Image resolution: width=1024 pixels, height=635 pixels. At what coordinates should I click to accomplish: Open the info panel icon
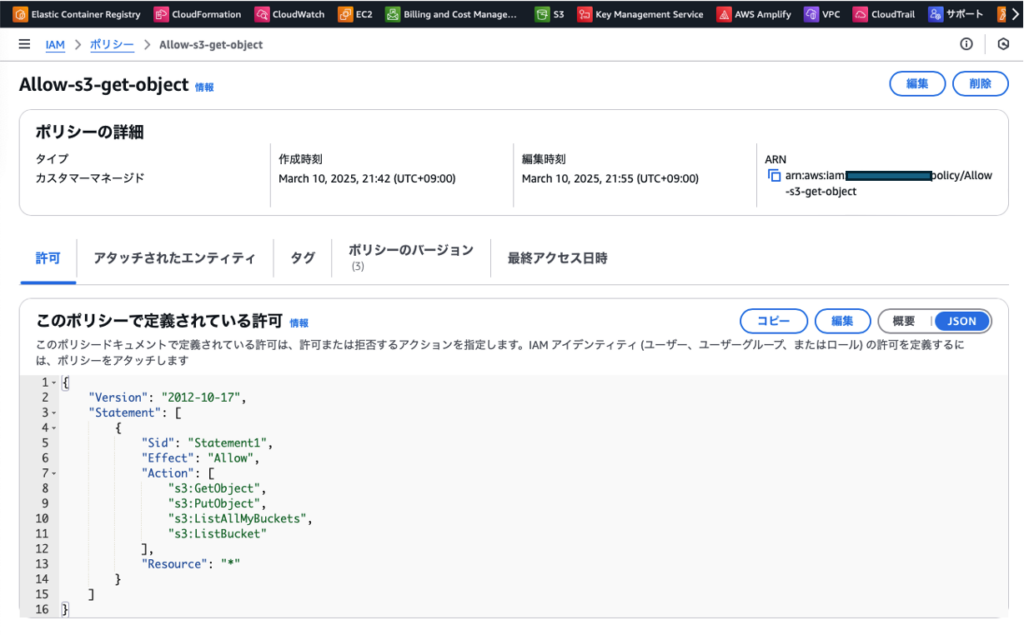tap(966, 44)
